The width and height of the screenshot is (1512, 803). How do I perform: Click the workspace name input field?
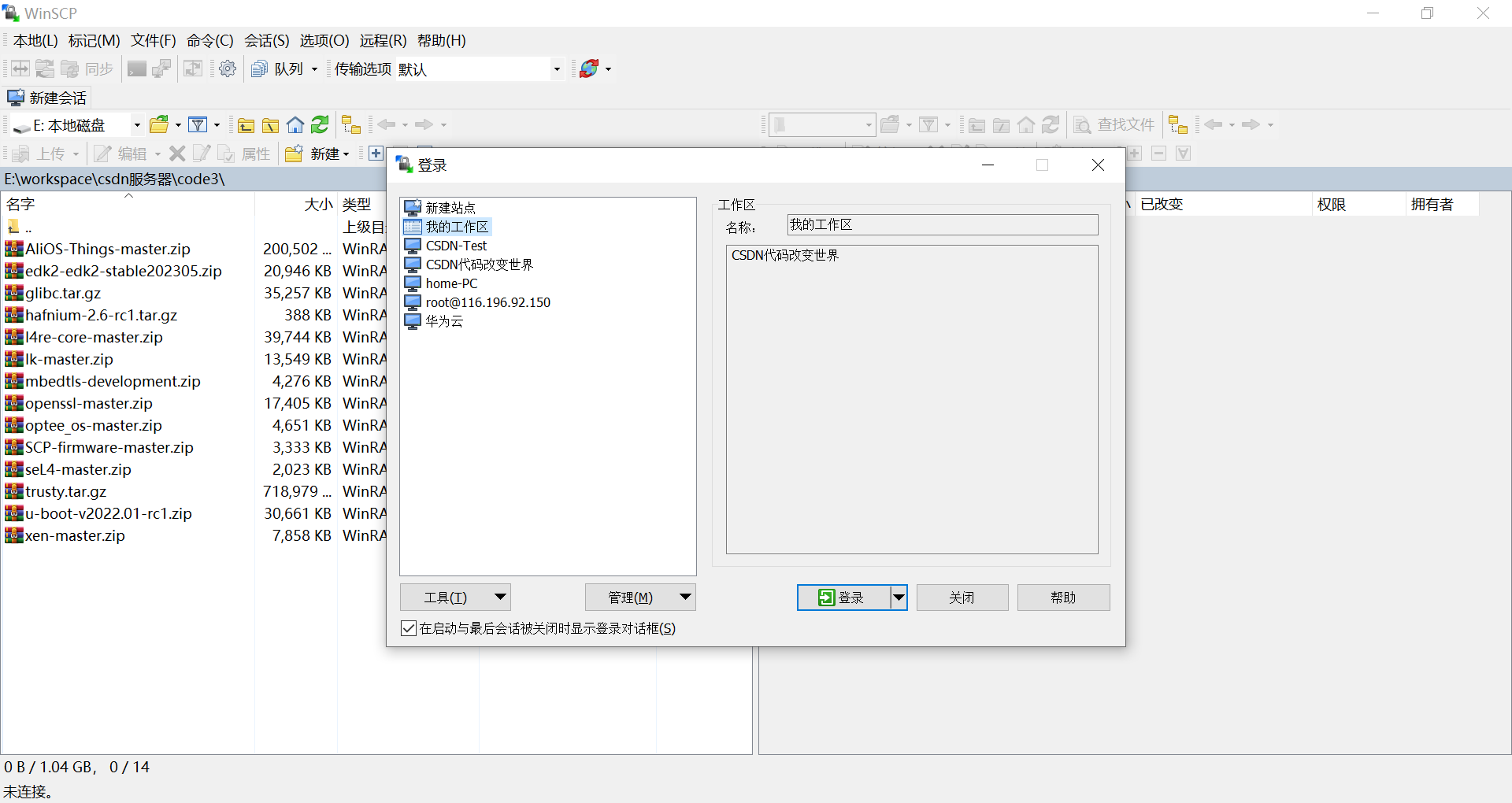[943, 225]
